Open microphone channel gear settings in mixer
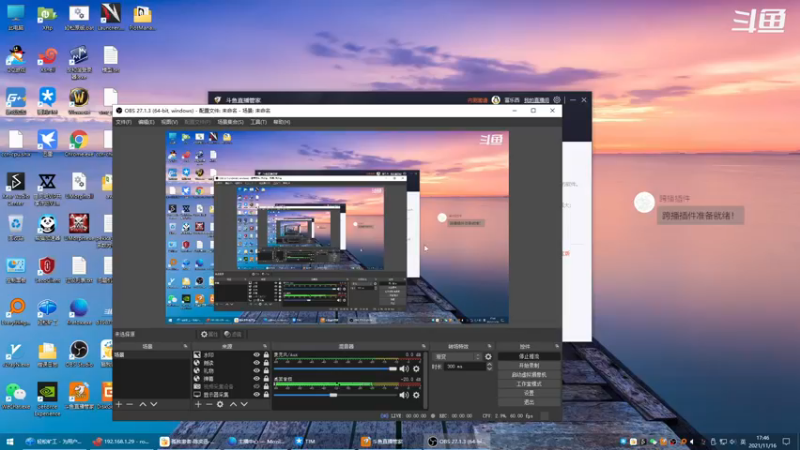The width and height of the screenshot is (800, 450). pyautogui.click(x=416, y=368)
